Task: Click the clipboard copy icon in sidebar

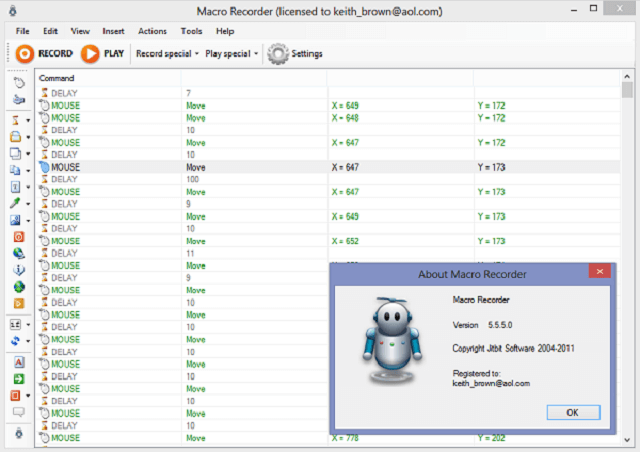Action: pos(15,170)
